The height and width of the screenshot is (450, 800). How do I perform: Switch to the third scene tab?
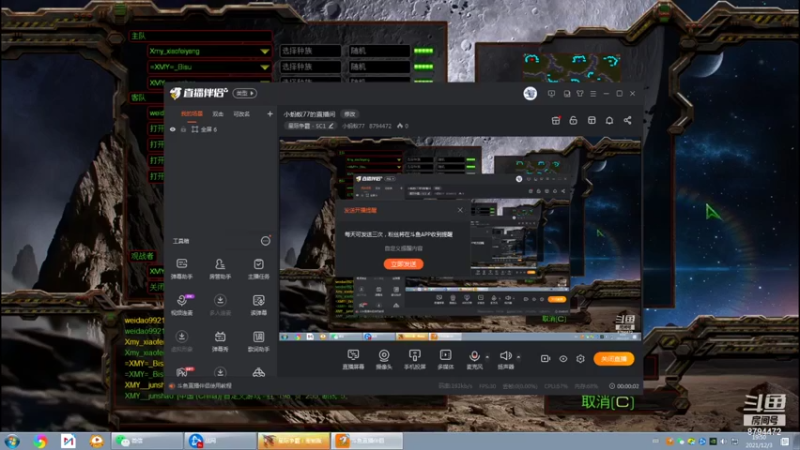point(241,114)
